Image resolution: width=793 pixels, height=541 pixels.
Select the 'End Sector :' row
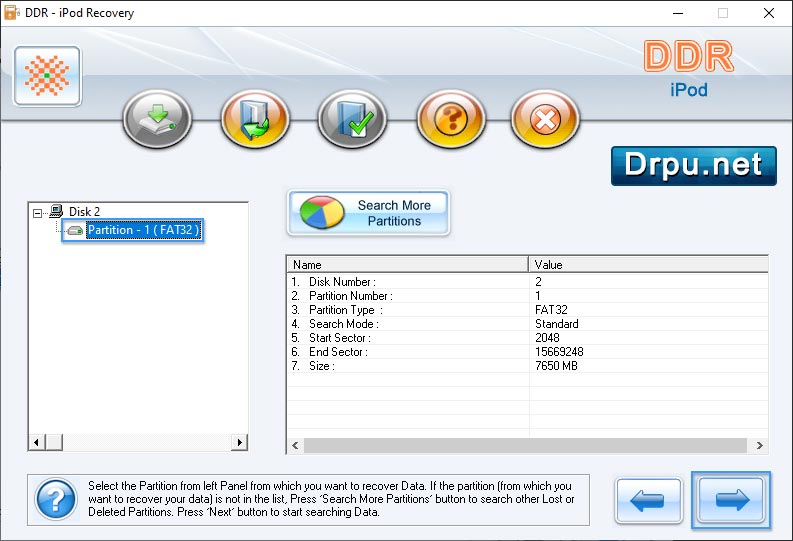[527, 352]
